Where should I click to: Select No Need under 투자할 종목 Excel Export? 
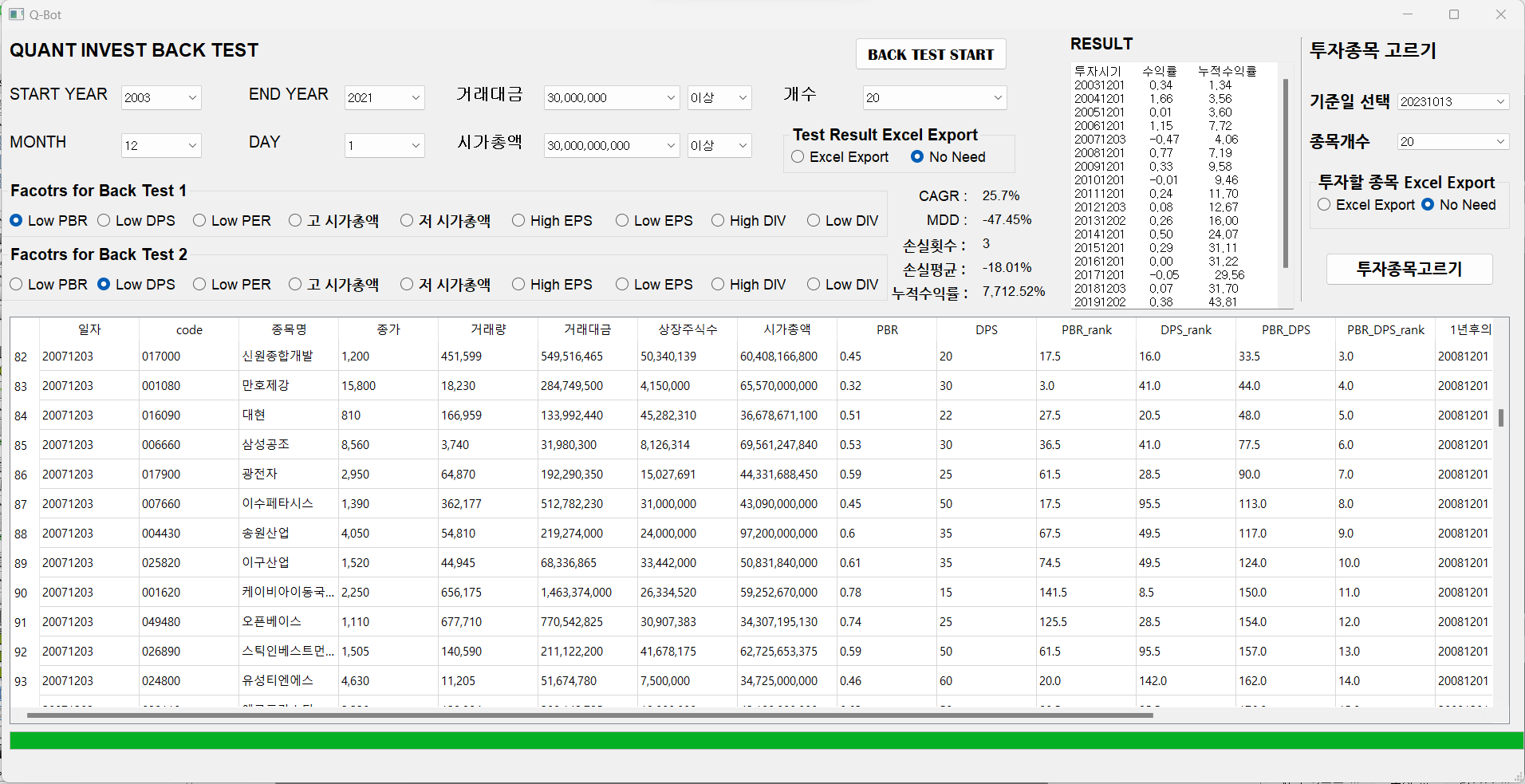[1459, 205]
